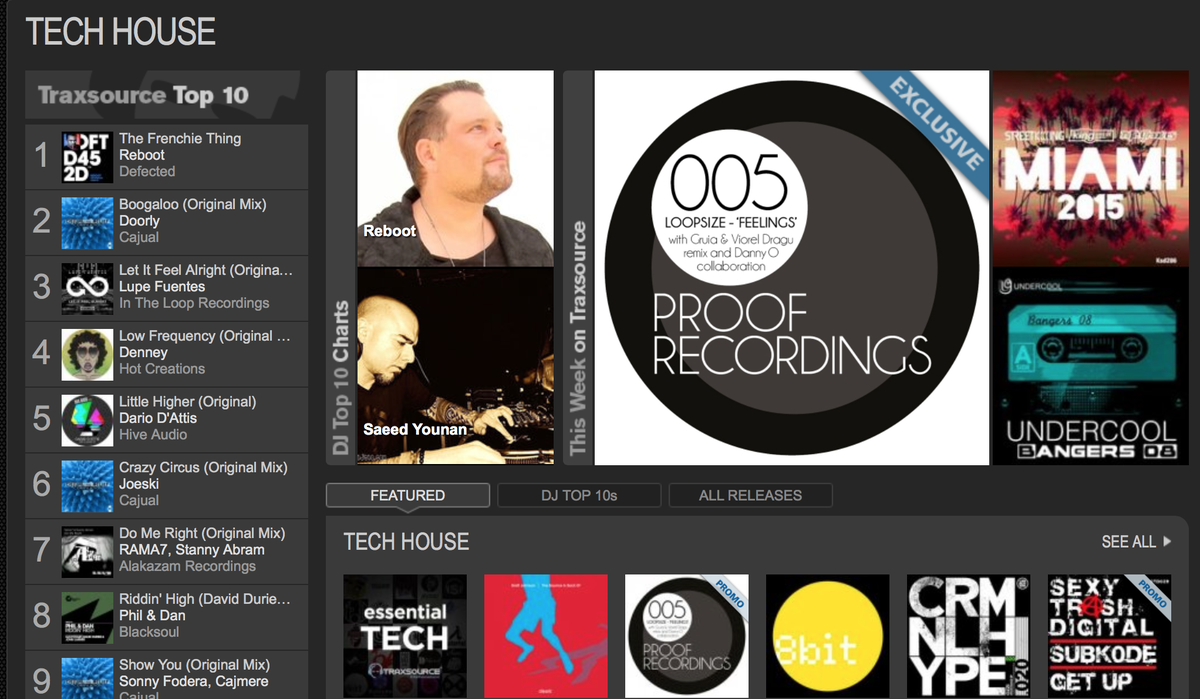Screen dimensions: 1200x699
Task: Open Boogaloo (Original Mix) track
Action: tap(193, 204)
